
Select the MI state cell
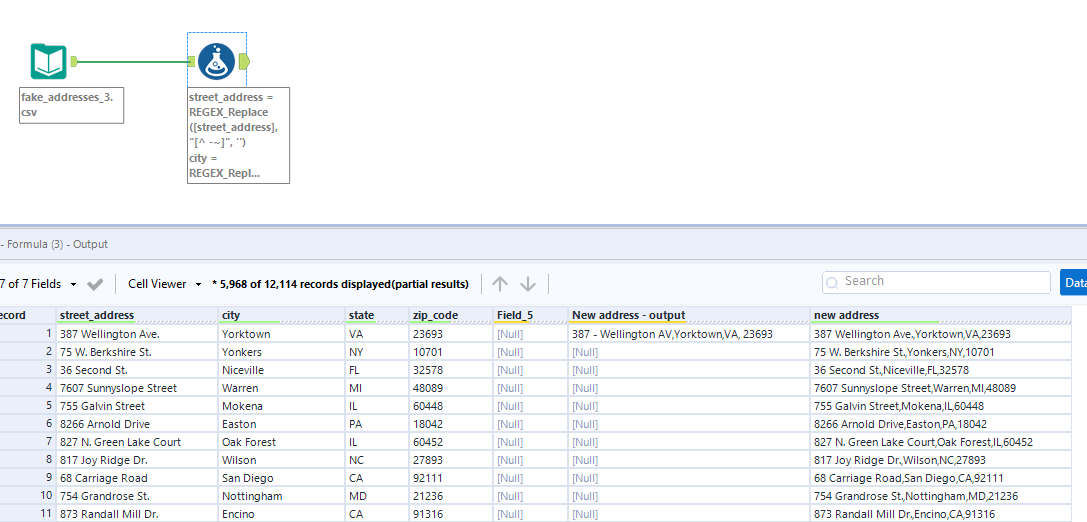[x=377, y=388]
